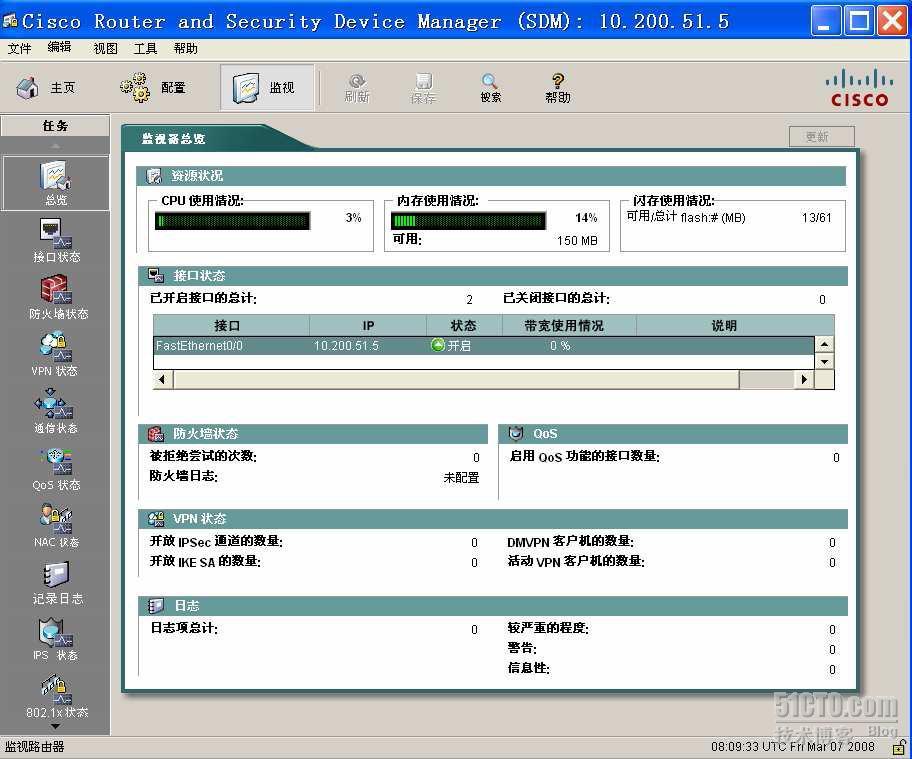Sort by the 带宽使用情况 column header
Viewport: 912px width, 759px height.
point(569,325)
